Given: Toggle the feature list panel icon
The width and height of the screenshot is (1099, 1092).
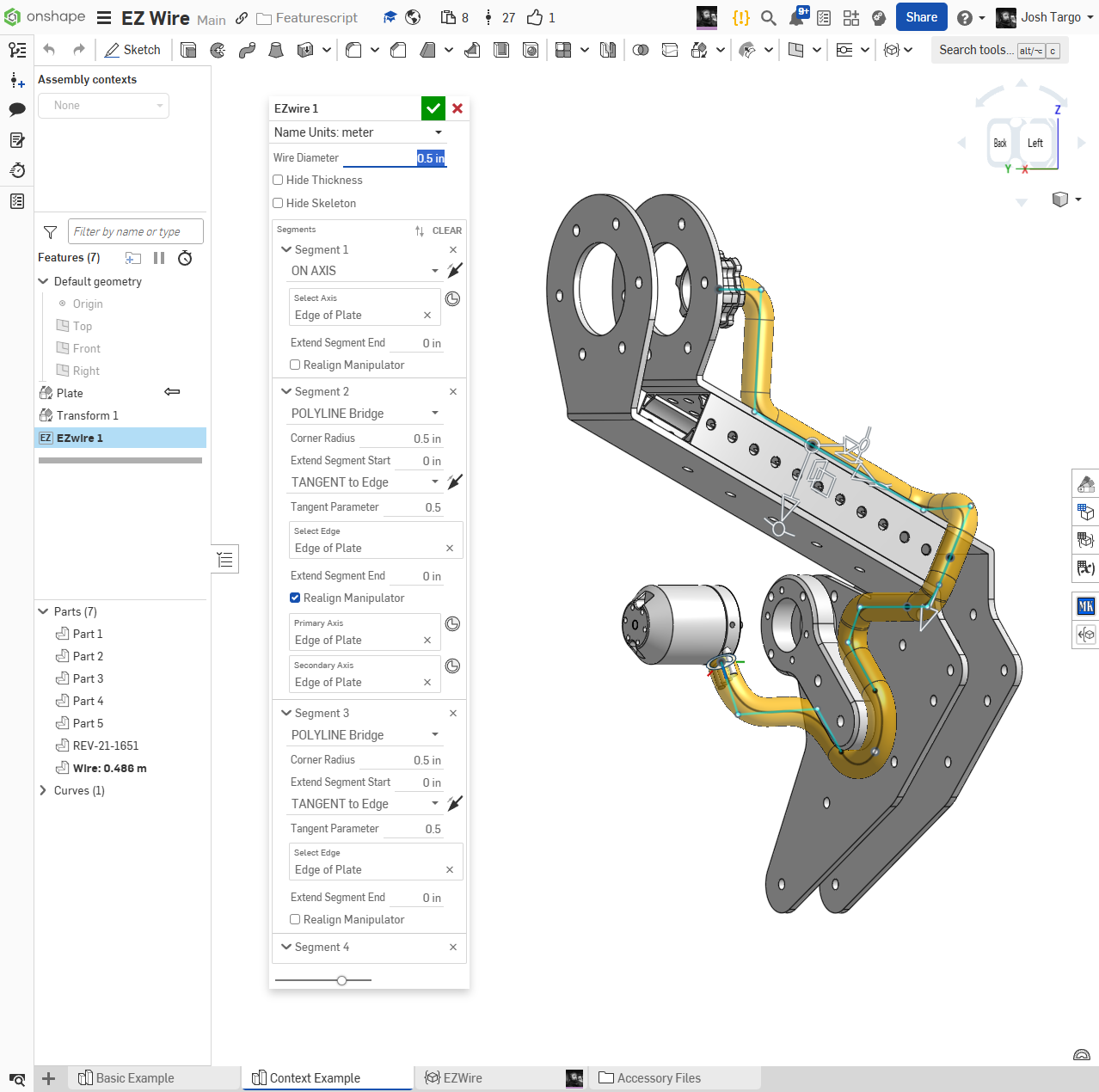Looking at the screenshot, I should point(225,560).
